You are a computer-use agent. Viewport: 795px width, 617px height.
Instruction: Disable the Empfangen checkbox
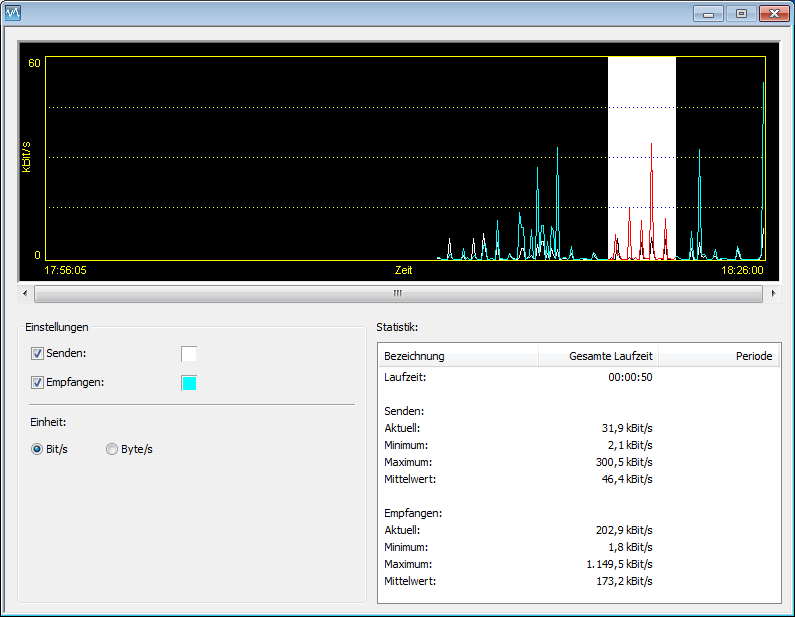(38, 382)
